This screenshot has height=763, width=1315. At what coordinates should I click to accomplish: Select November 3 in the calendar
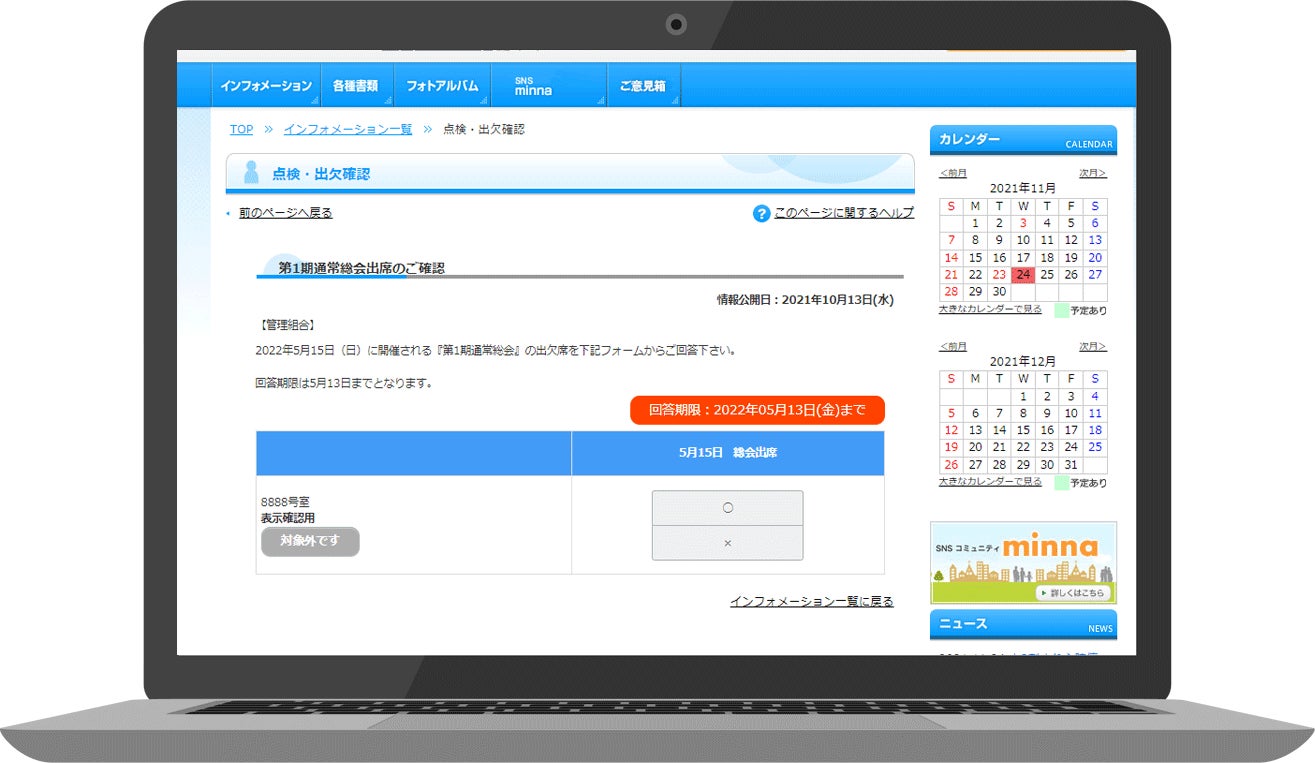1023,224
